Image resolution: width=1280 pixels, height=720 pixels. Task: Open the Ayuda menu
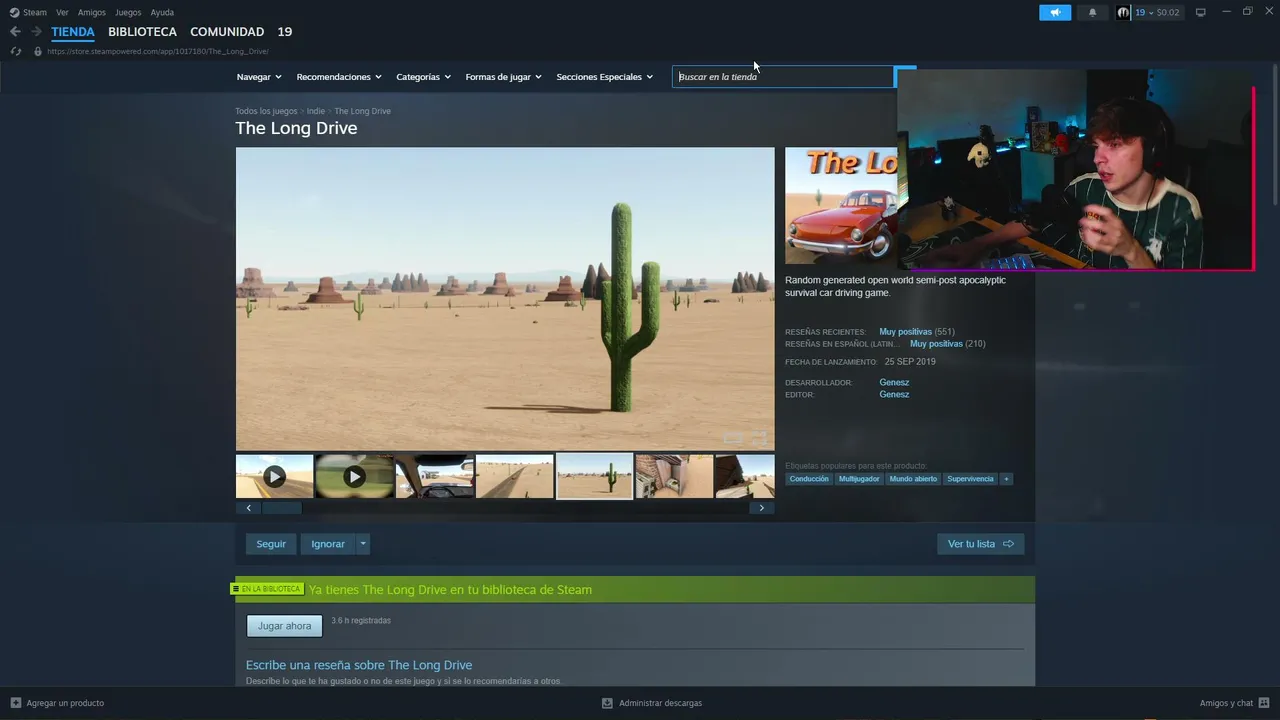tap(162, 12)
